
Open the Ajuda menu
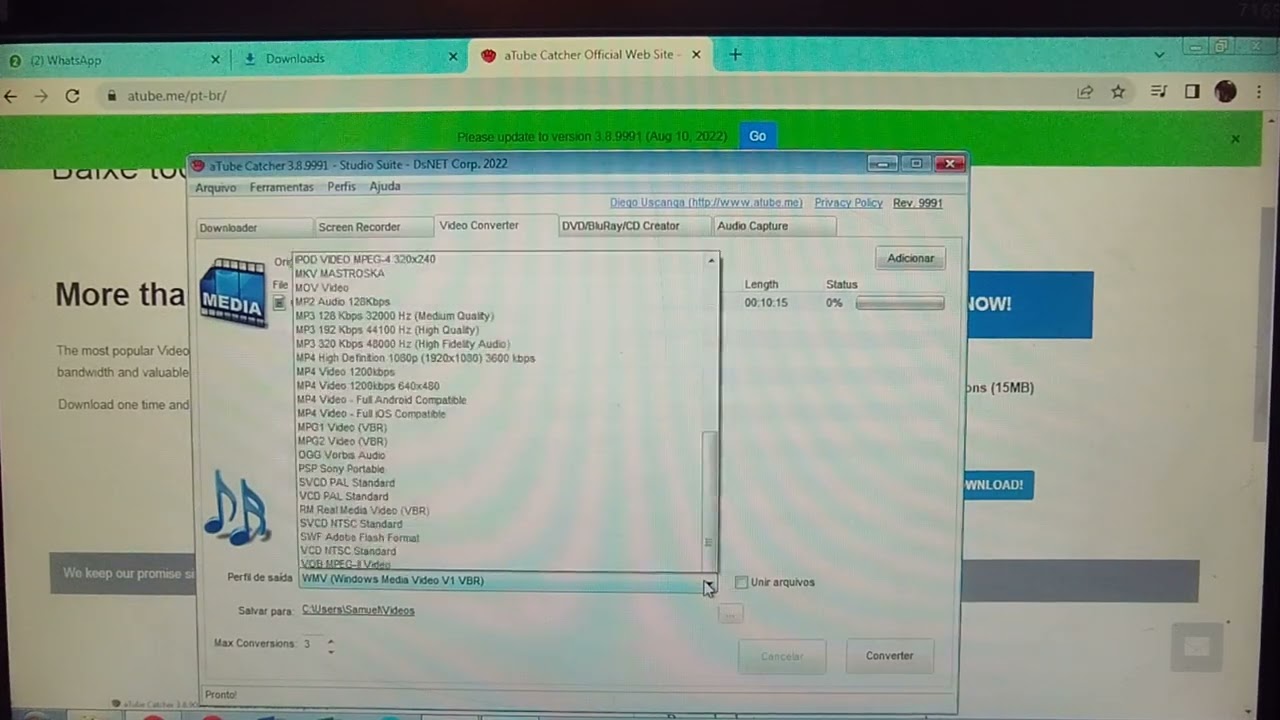click(x=385, y=186)
